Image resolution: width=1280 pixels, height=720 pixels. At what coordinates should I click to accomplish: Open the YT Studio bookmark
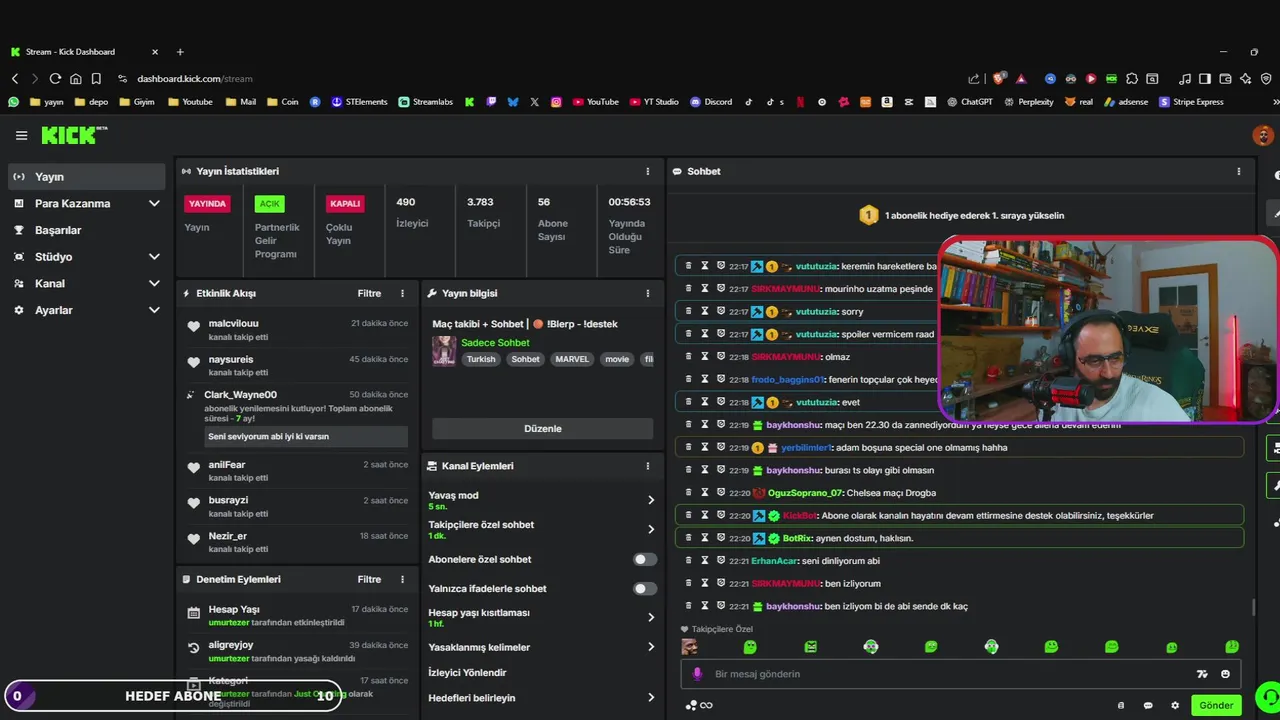[x=654, y=102]
